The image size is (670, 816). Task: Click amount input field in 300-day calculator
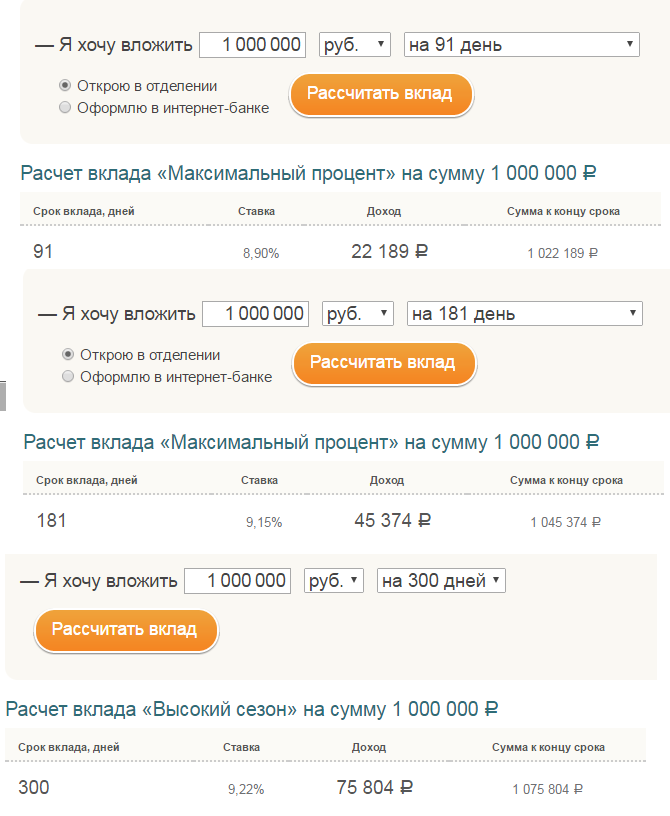click(237, 581)
